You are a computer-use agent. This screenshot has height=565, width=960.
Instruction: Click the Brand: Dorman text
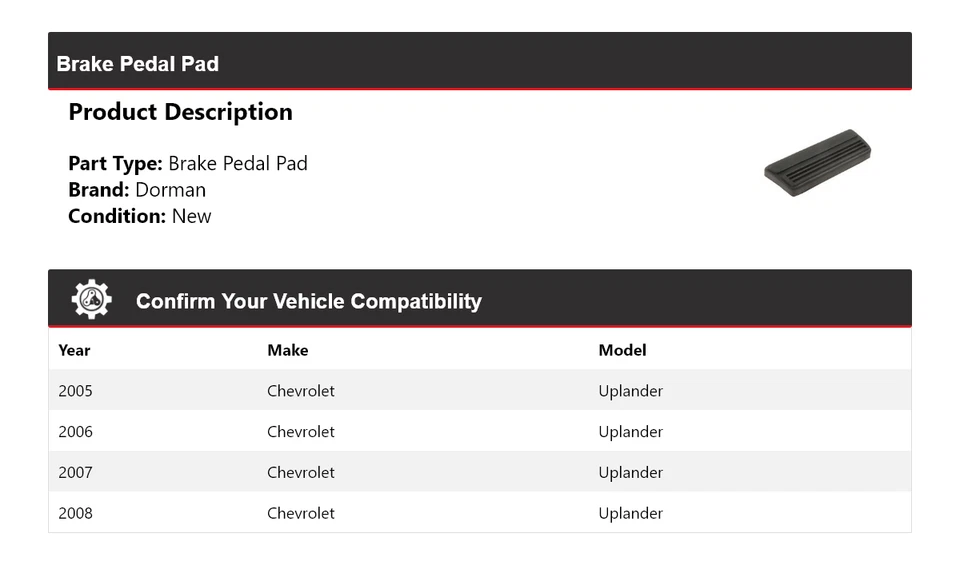point(137,190)
